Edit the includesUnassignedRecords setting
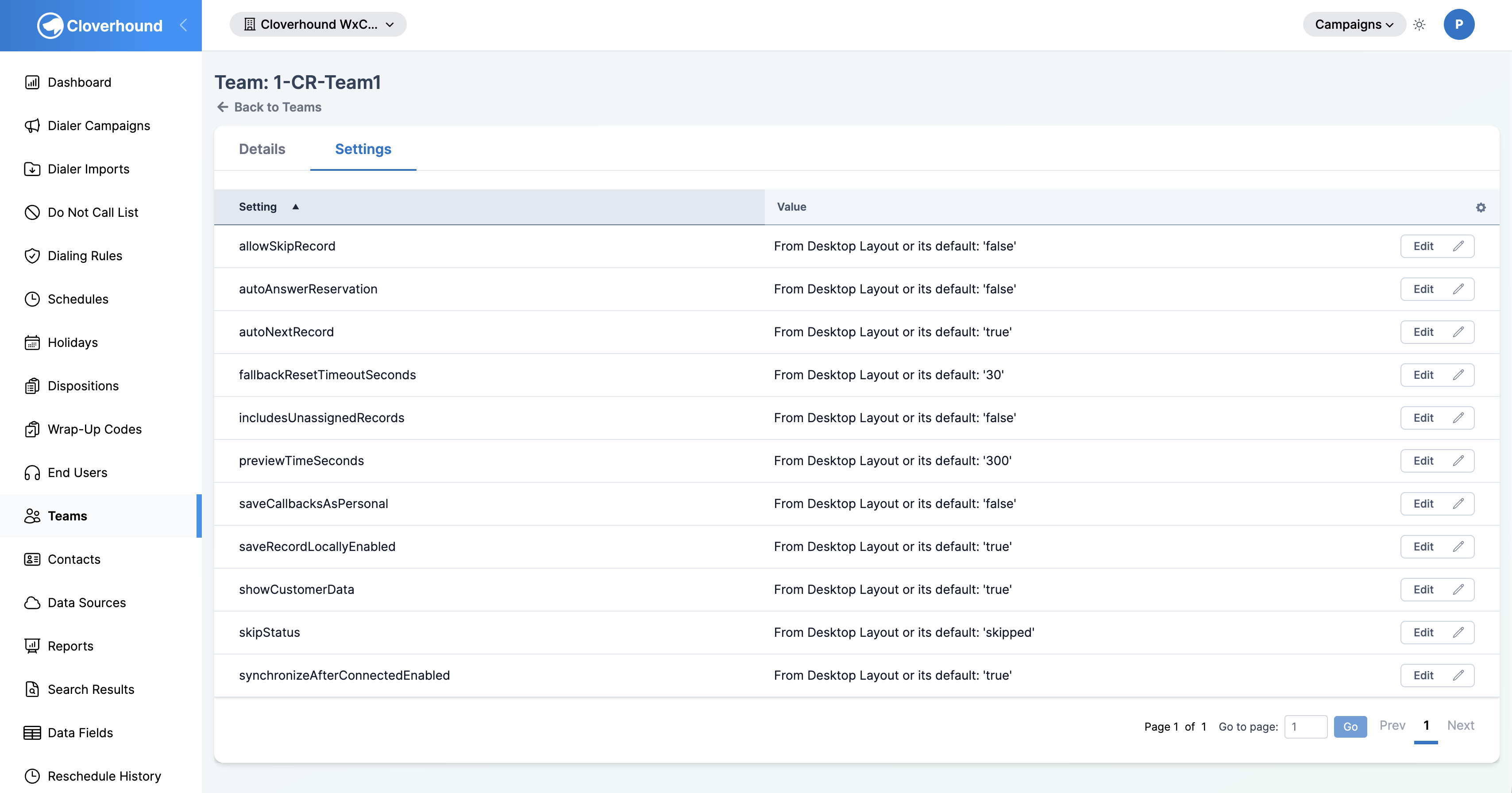The width and height of the screenshot is (1512, 793). pyautogui.click(x=1437, y=418)
